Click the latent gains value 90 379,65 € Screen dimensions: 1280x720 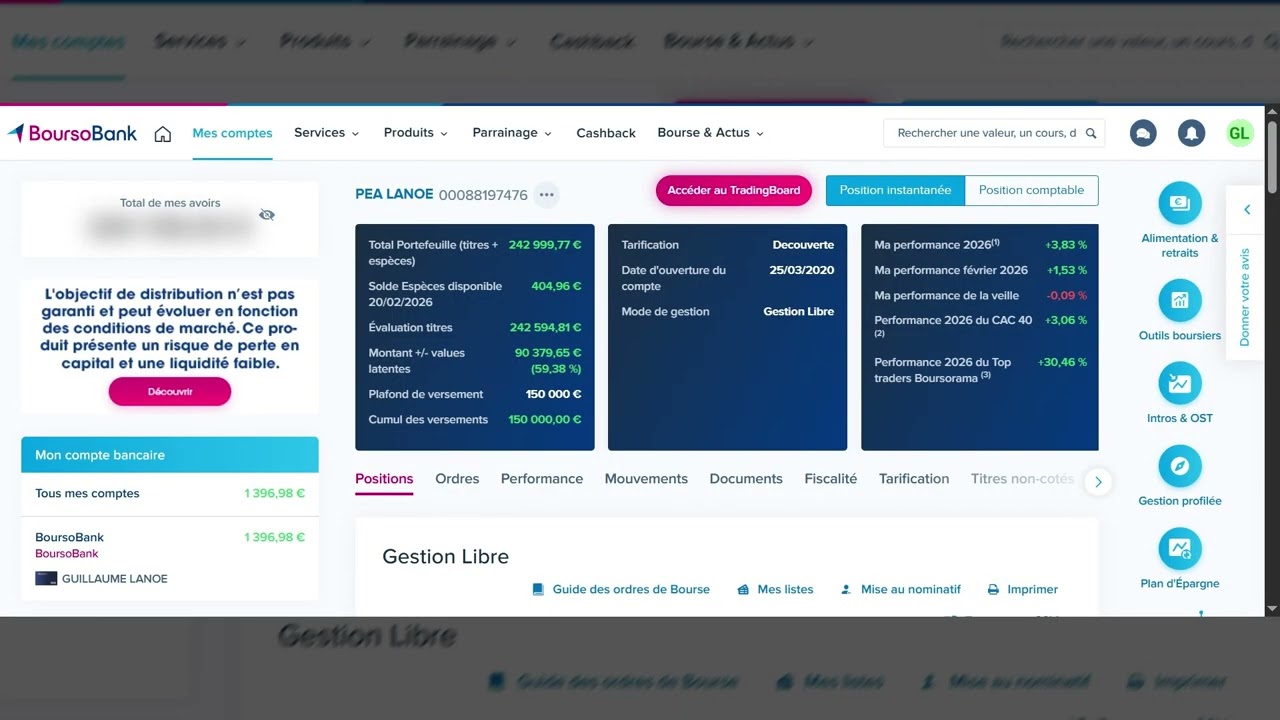(548, 353)
